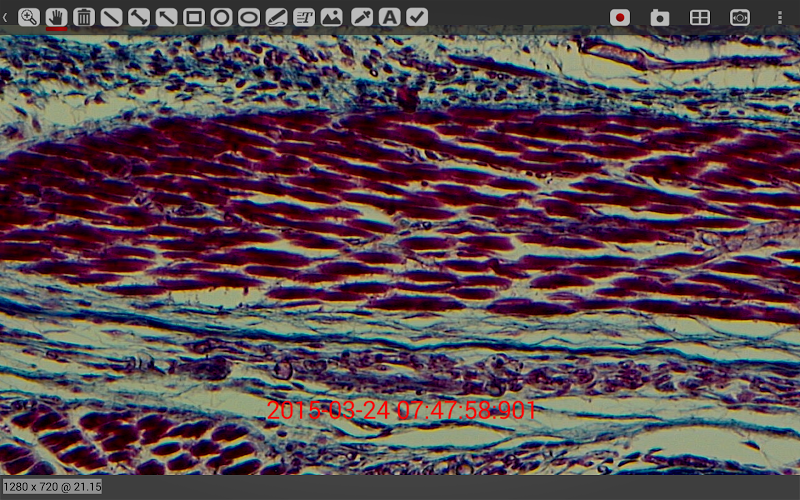The width and height of the screenshot is (800, 500).
Task: Select the freehand pen tool
Action: pos(277,17)
